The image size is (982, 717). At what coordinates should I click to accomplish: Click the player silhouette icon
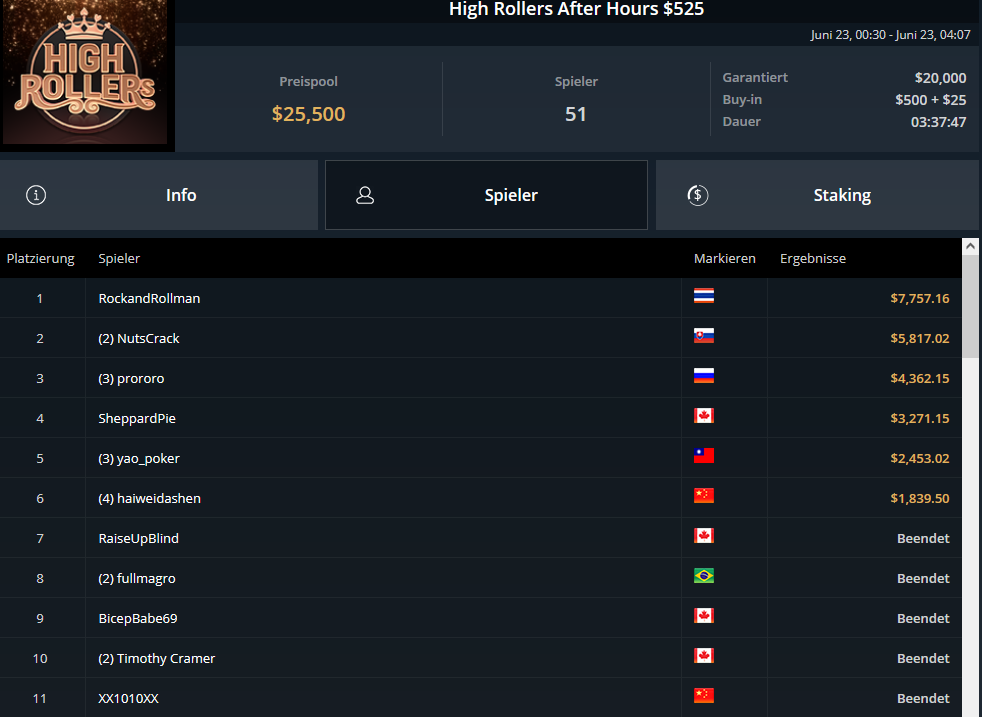click(365, 195)
